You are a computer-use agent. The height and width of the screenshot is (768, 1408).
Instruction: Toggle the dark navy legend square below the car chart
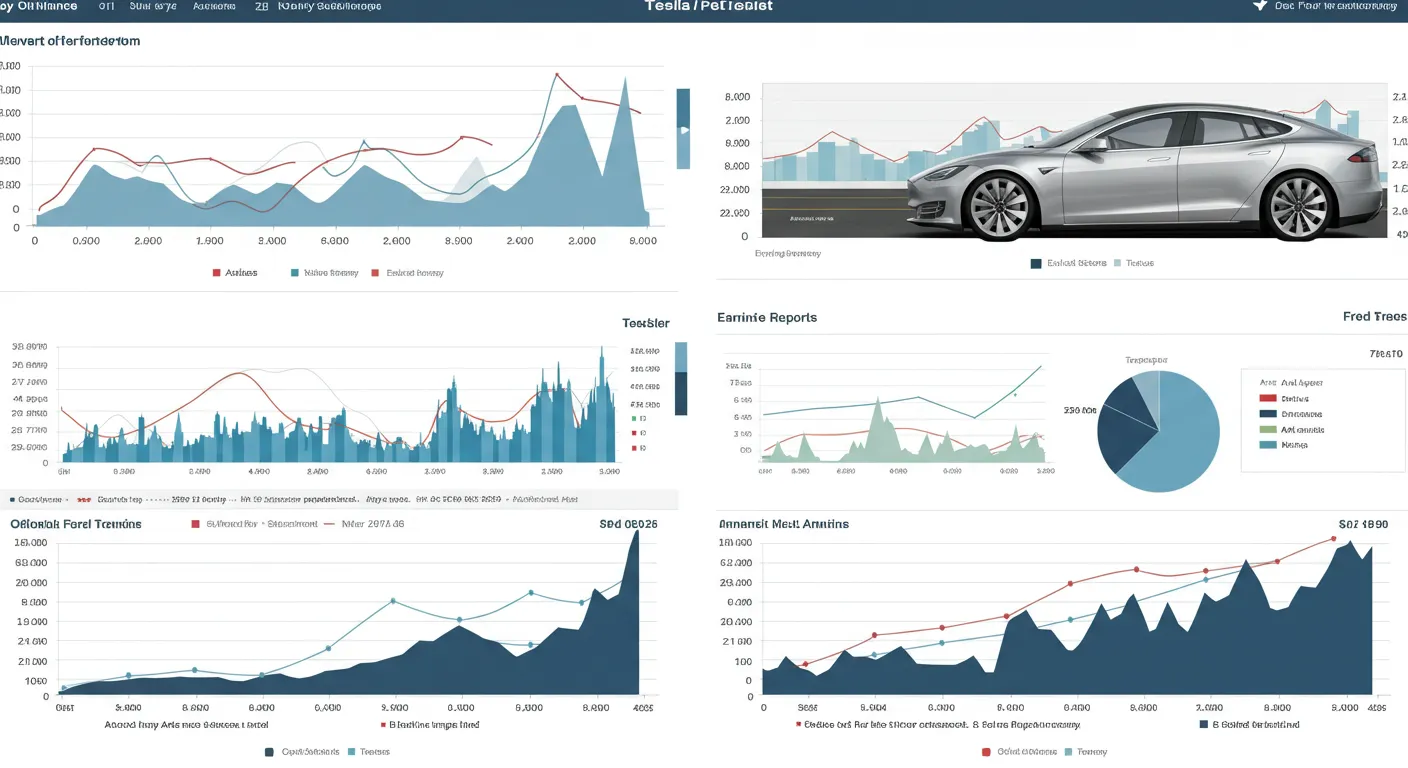pyautogui.click(x=1036, y=263)
